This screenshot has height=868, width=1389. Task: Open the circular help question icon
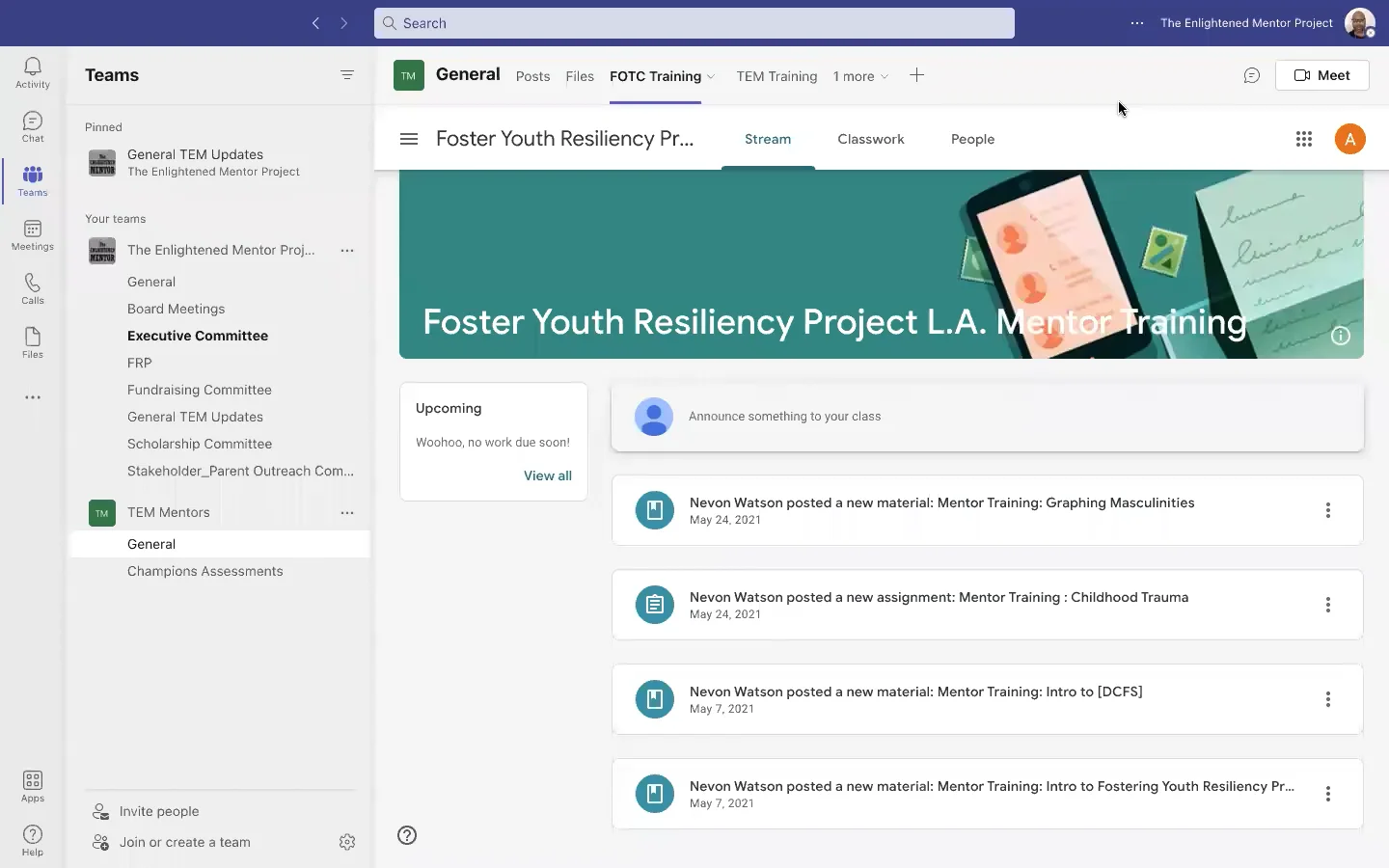click(x=407, y=835)
